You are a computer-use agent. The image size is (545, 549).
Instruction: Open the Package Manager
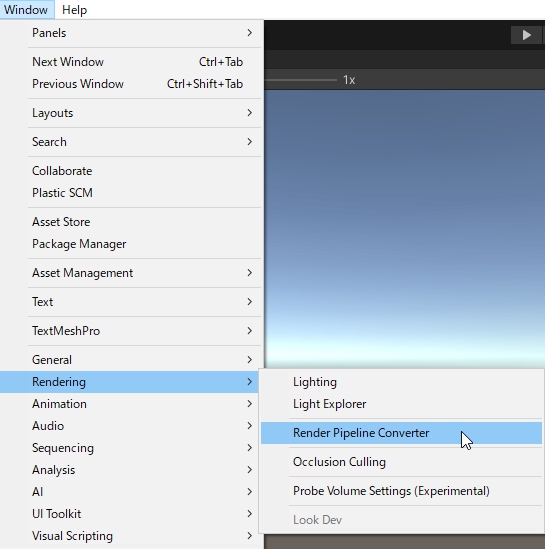131,244
